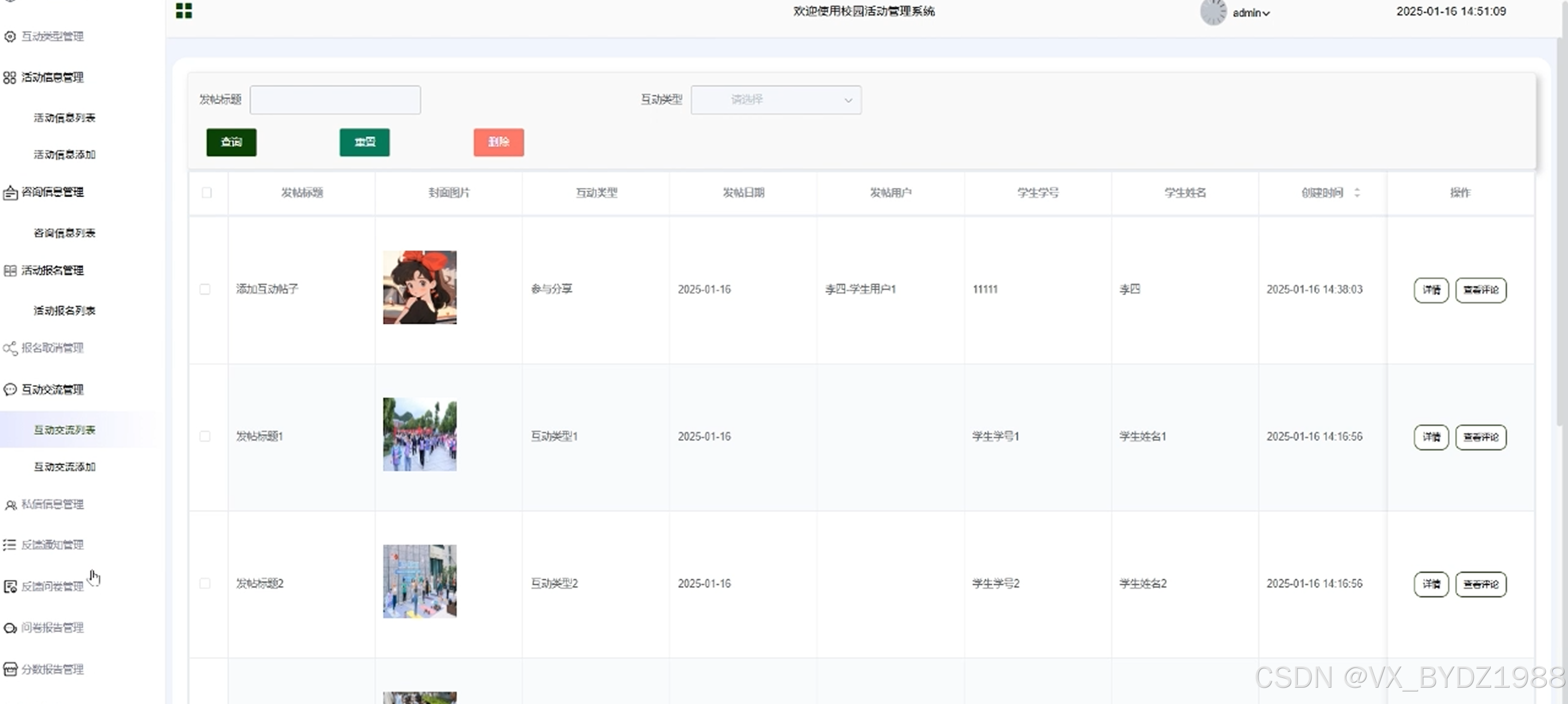This screenshot has width=1568, height=704.
Task: Click 查看评论 button for 发帖标题2
Action: [1480, 584]
